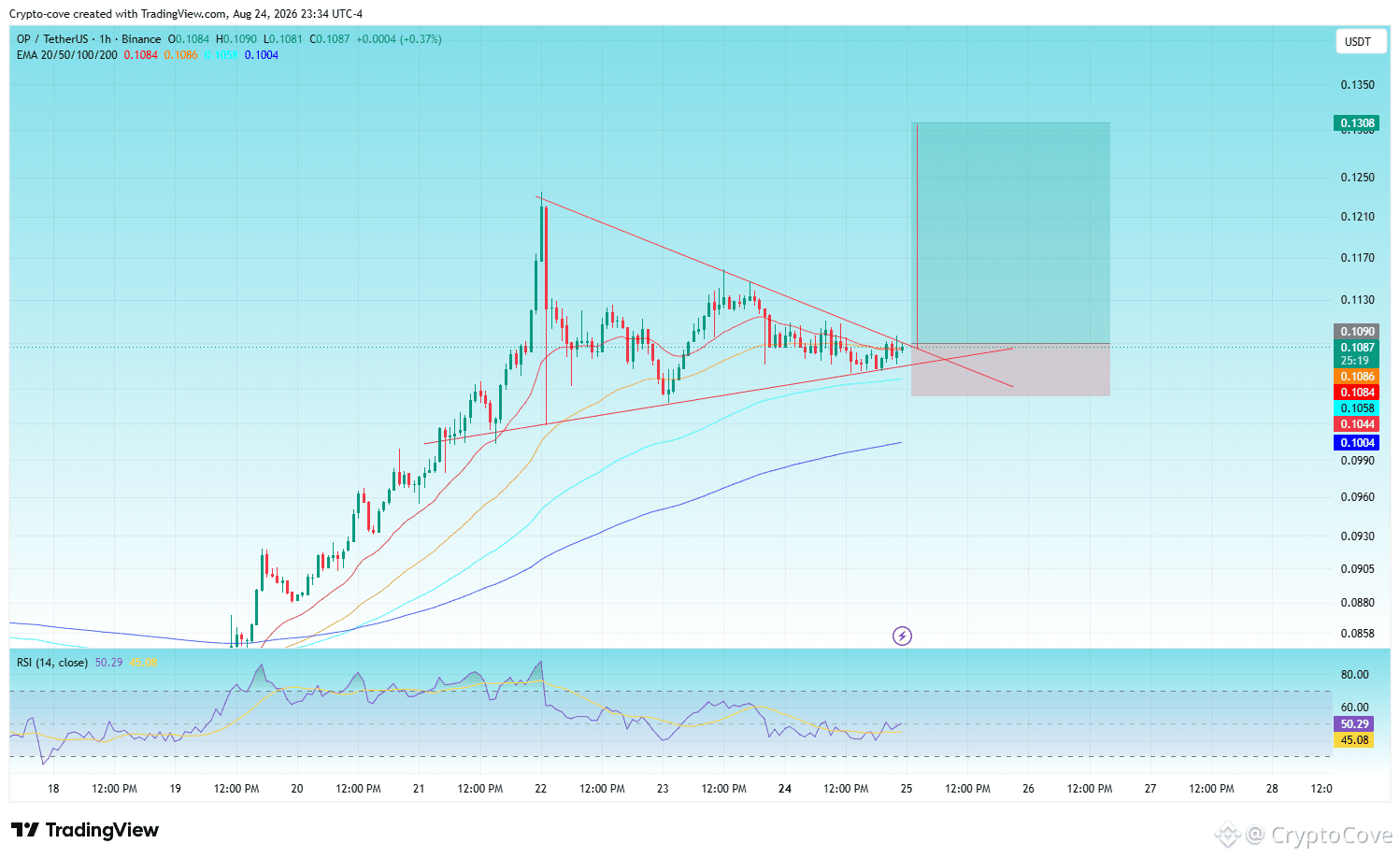Click the 0.0960 price axis tick
This screenshot has height=858, width=1400.
point(1358,497)
